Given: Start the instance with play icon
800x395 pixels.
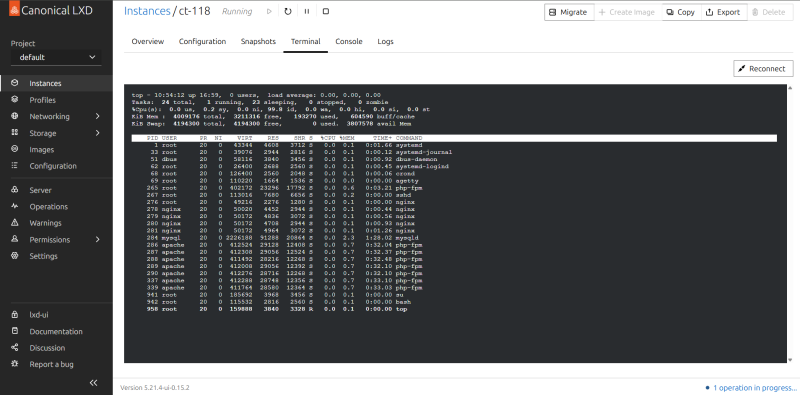Looking at the screenshot, I should click(x=269, y=11).
